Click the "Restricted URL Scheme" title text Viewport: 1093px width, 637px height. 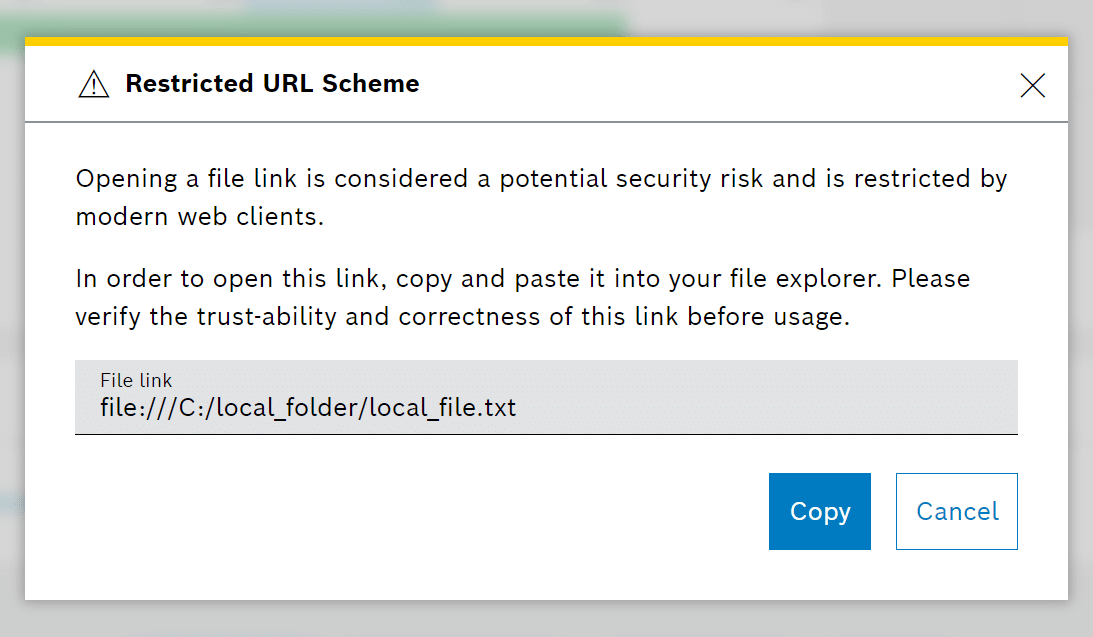click(272, 84)
